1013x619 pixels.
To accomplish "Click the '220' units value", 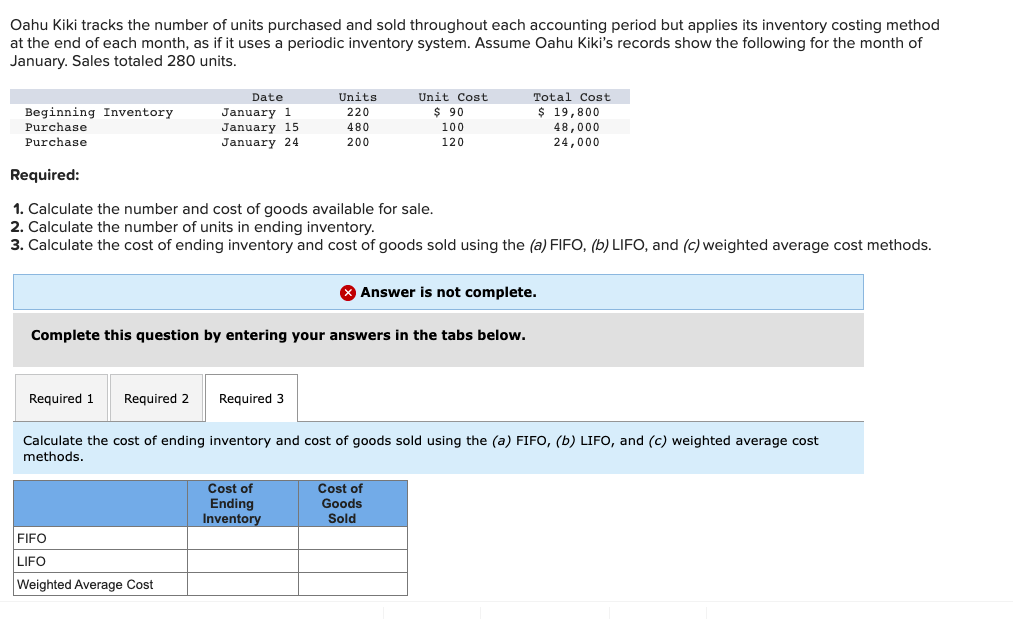I will coord(358,112).
